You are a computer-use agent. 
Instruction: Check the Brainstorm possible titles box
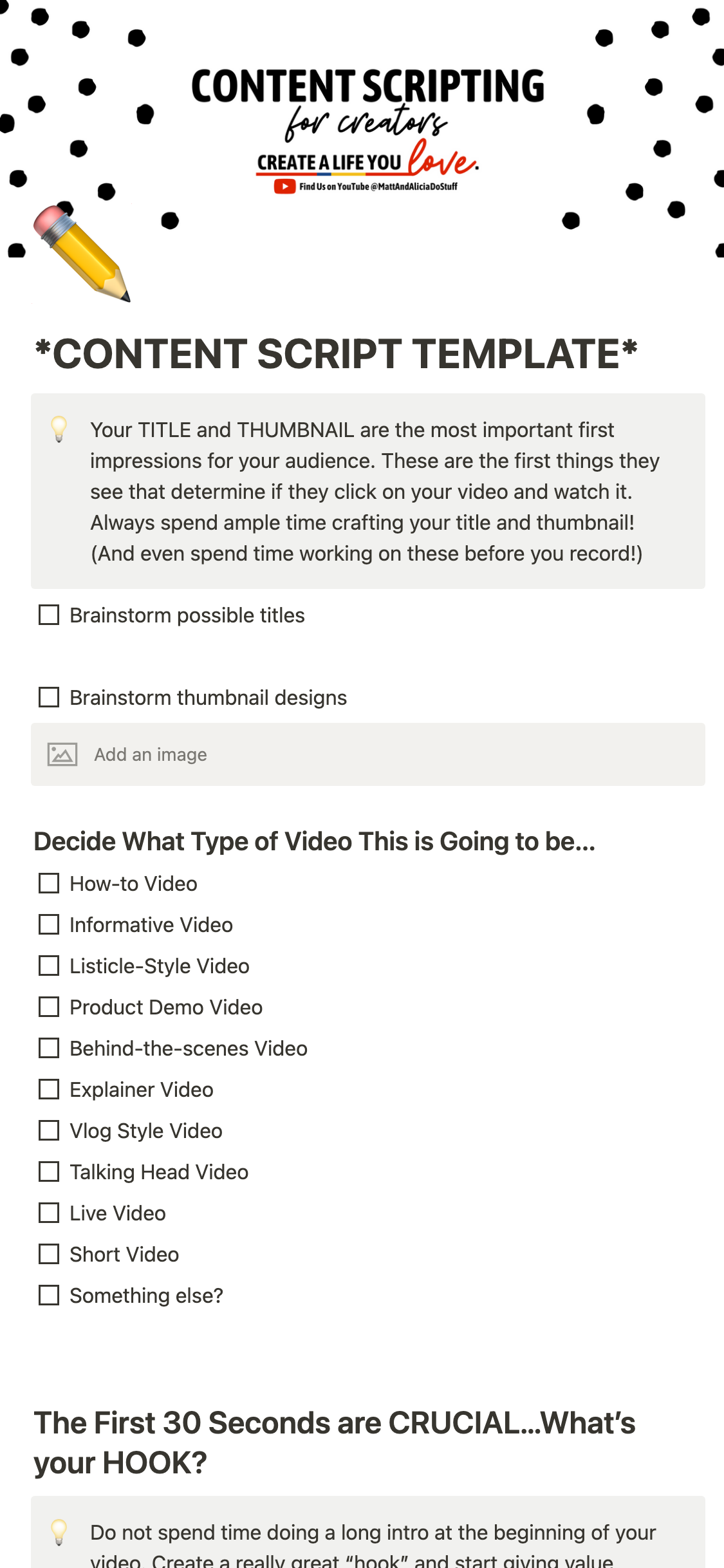click(x=49, y=615)
